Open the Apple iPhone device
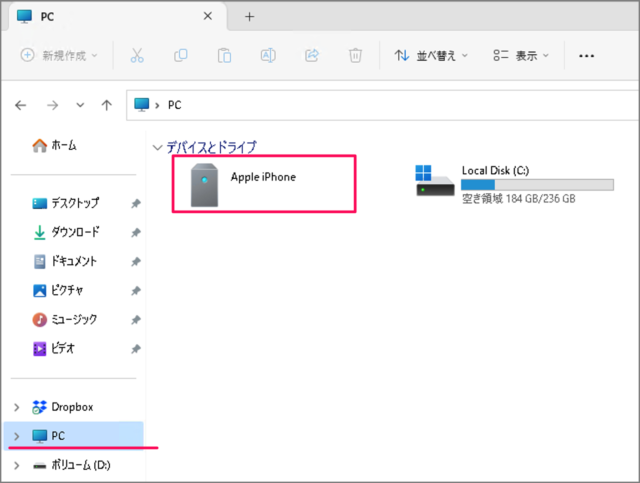640x483 pixels. [x=263, y=184]
